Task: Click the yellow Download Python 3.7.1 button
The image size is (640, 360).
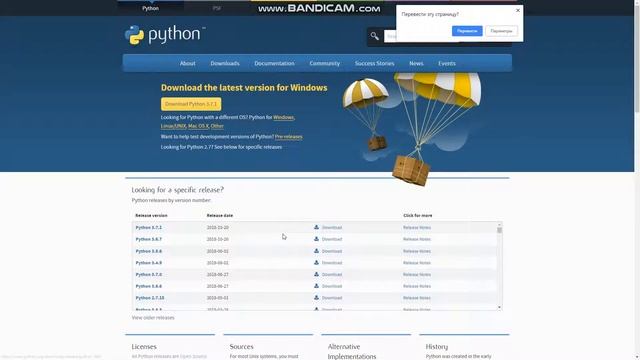Action: coord(191,104)
